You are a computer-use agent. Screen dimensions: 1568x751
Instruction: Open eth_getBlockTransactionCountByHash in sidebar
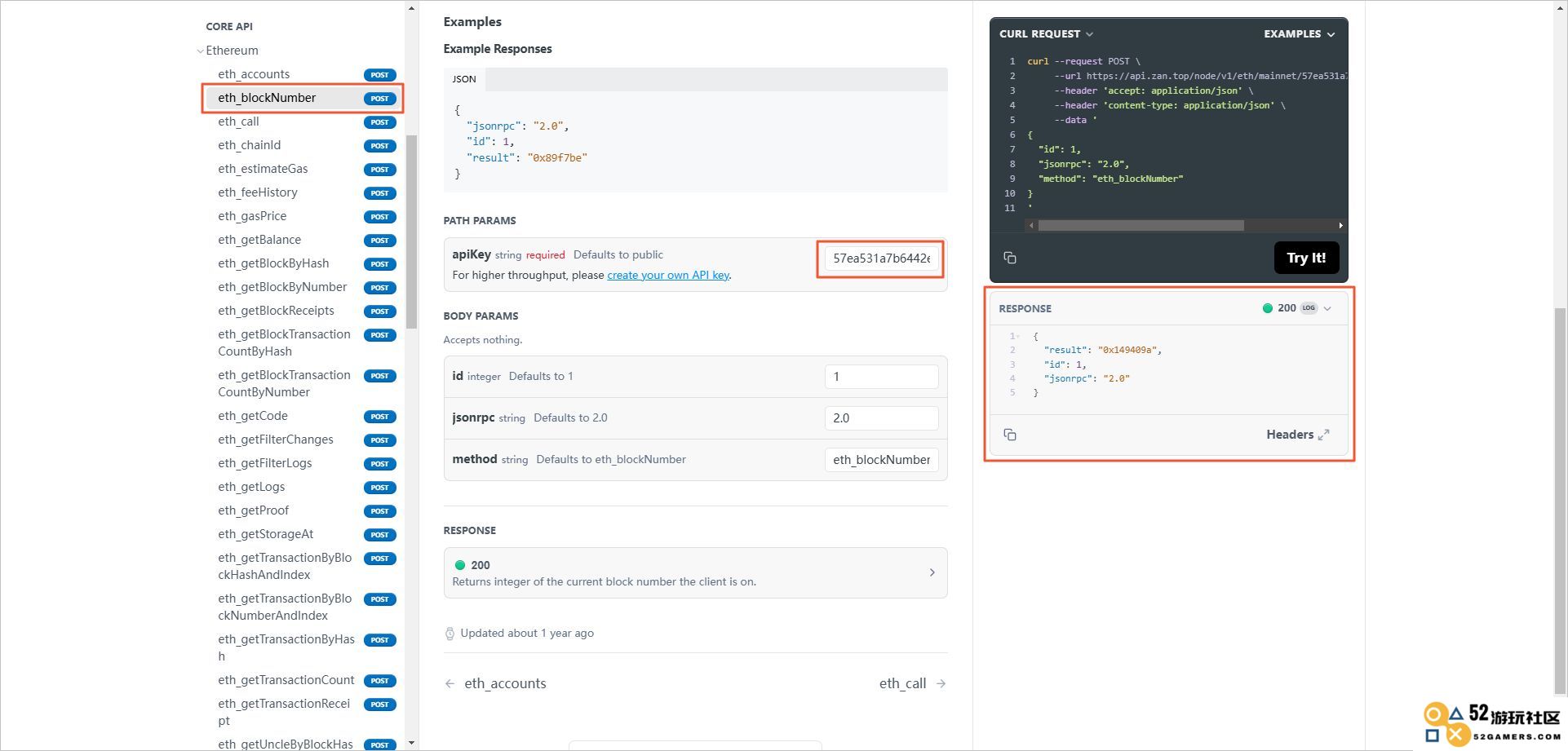click(x=302, y=342)
